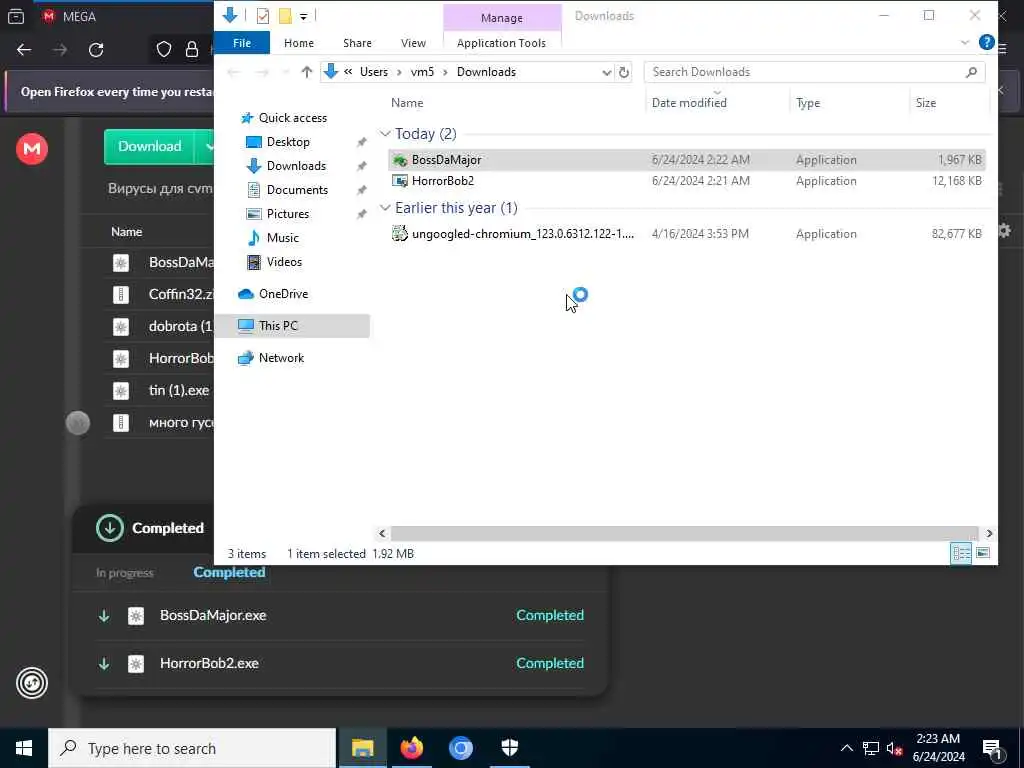Click the MEGA logo in sidebar
The height and width of the screenshot is (768, 1024).
[32, 149]
